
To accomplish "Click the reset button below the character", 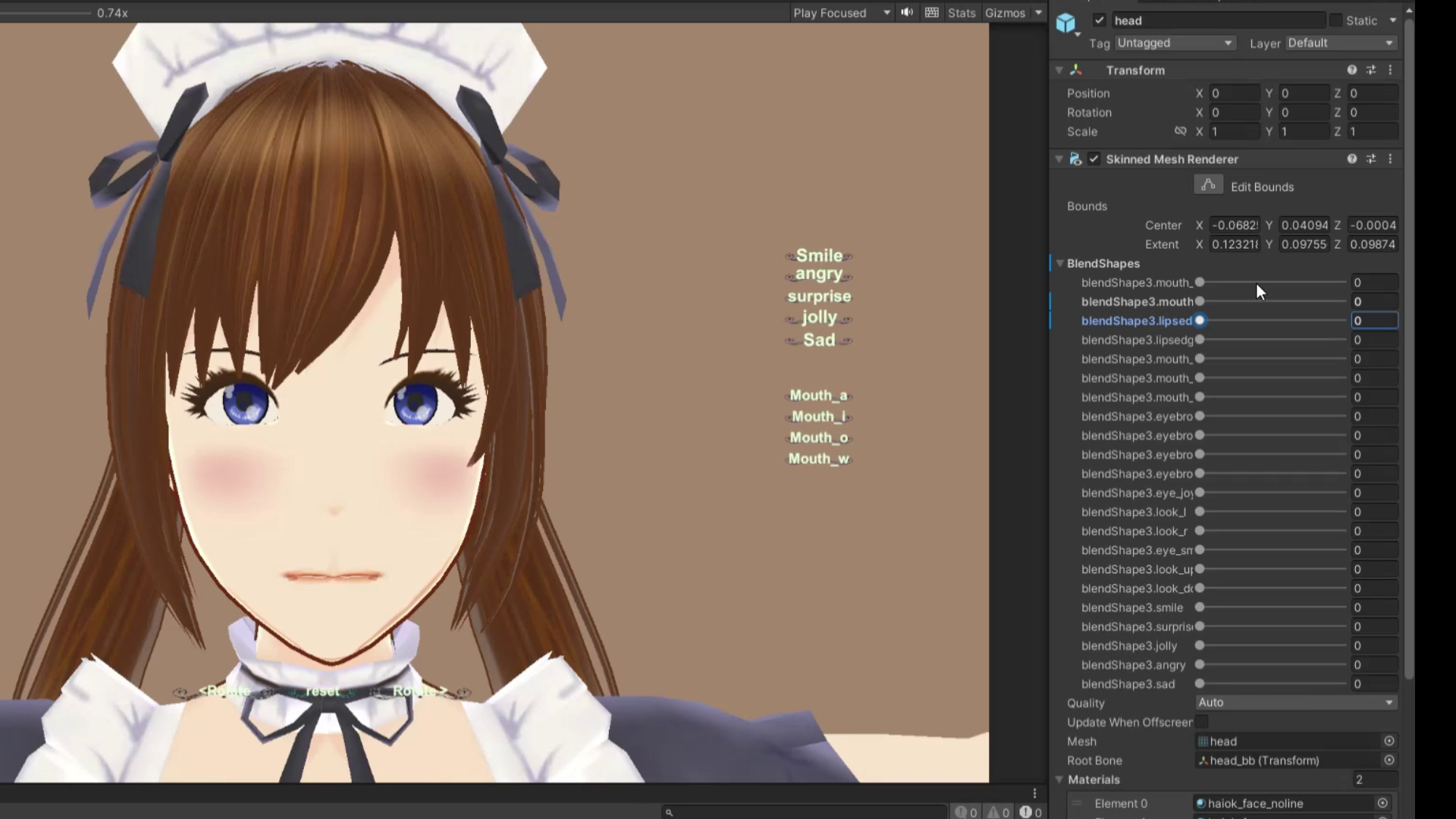I will click(x=322, y=691).
